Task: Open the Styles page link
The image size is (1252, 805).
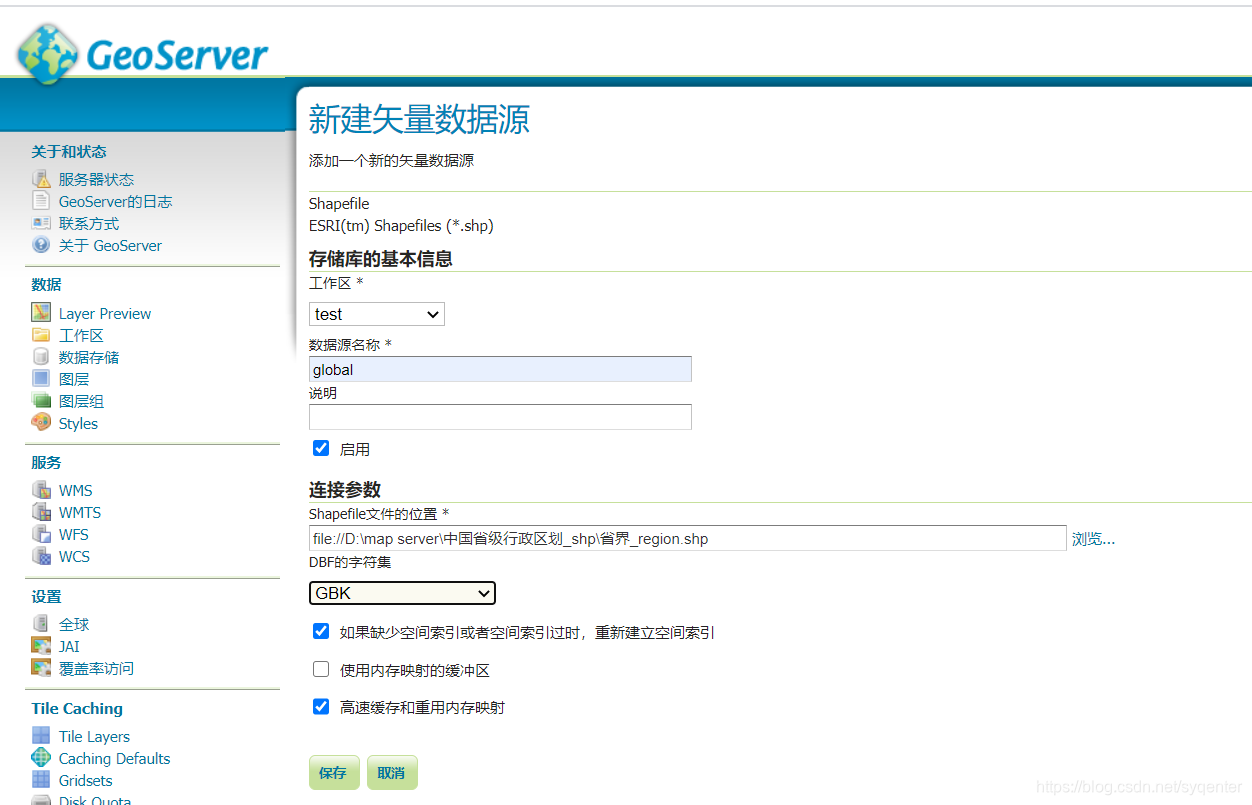Action: [78, 423]
